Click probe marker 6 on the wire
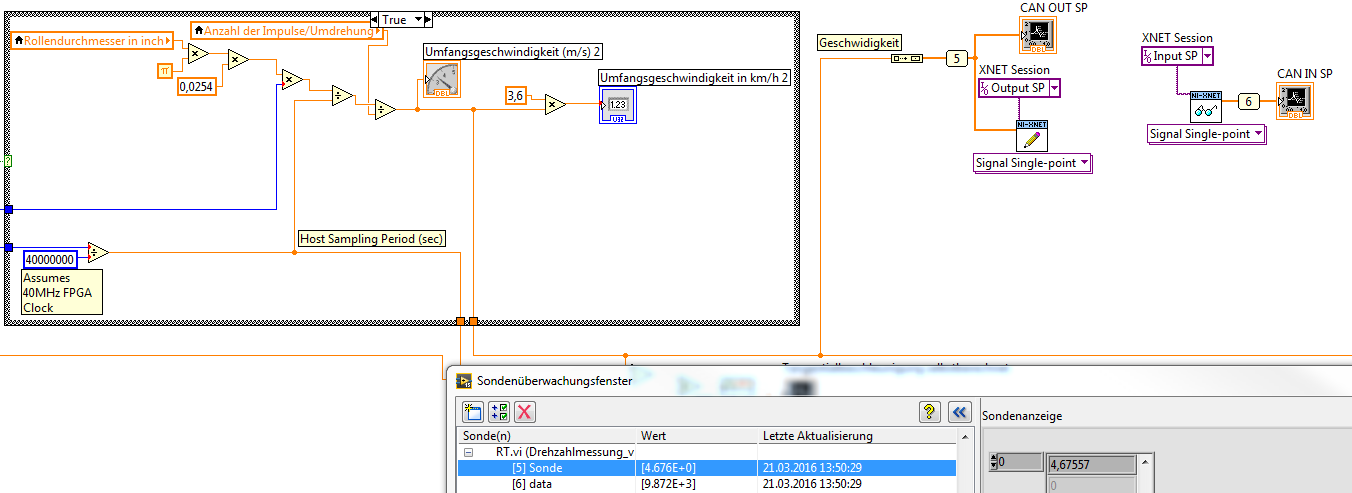The image size is (1352, 493). tap(1248, 101)
